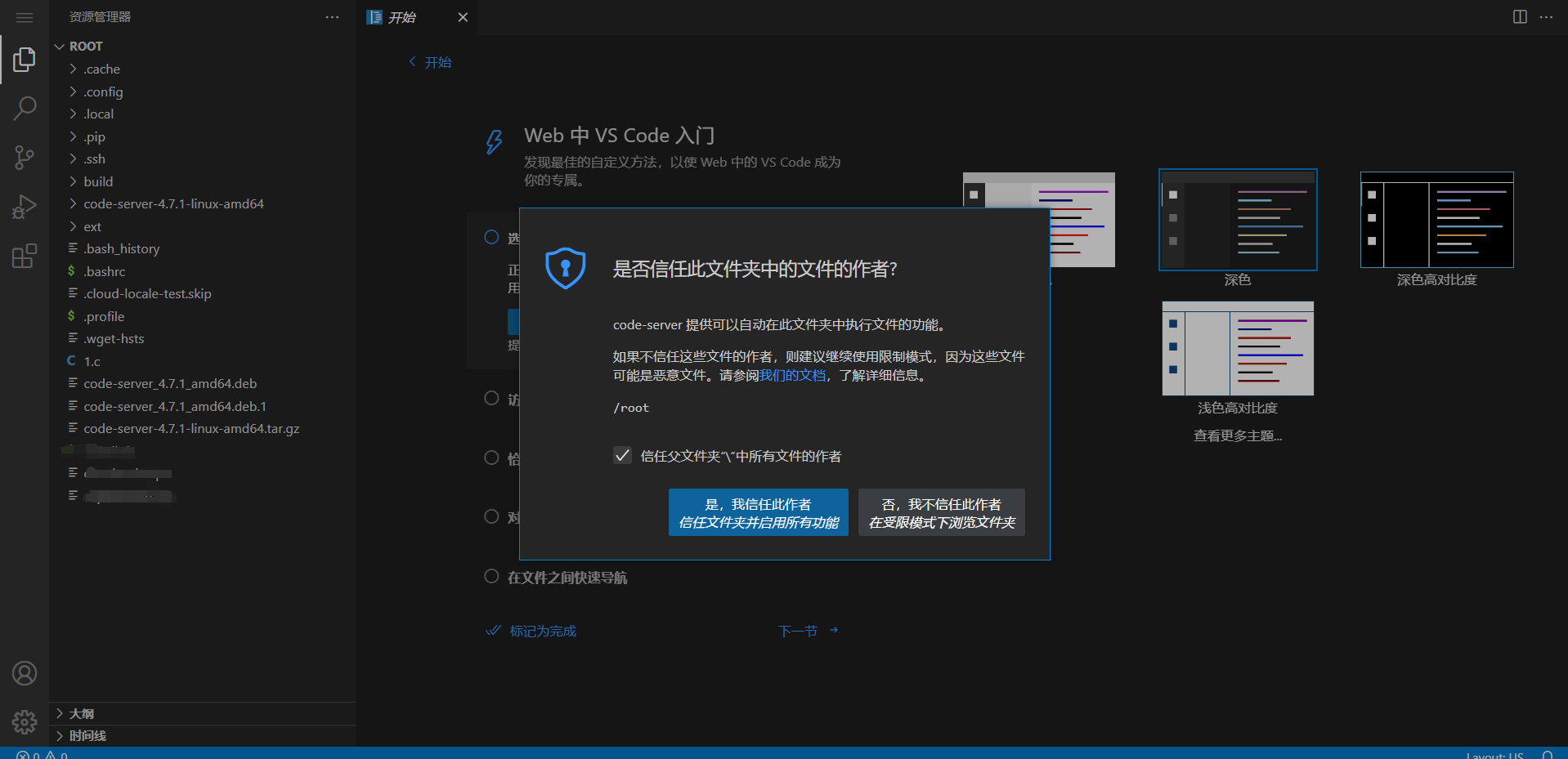Click 是，我信任此作者 button

[x=758, y=512]
